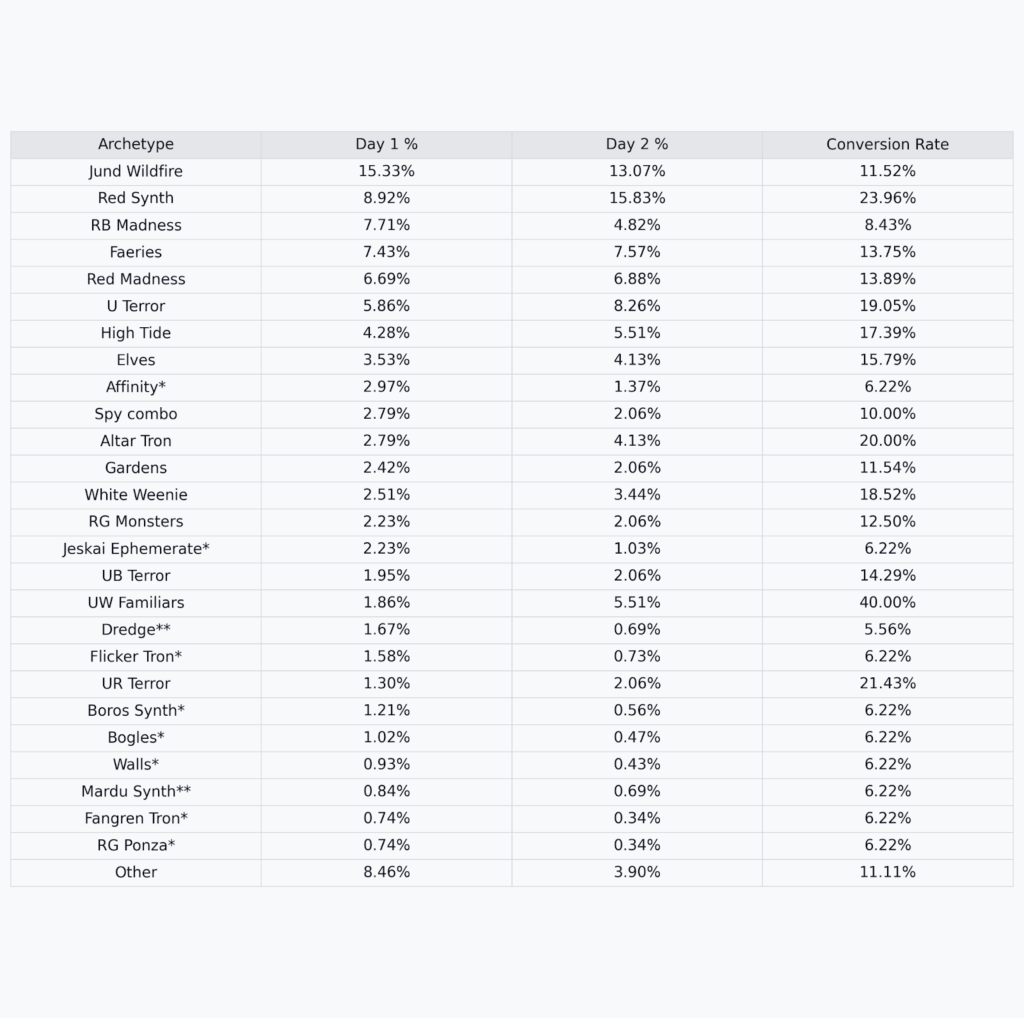Select the 23.96% conversion rate cell
This screenshot has width=1024, height=1018.
(x=887, y=198)
